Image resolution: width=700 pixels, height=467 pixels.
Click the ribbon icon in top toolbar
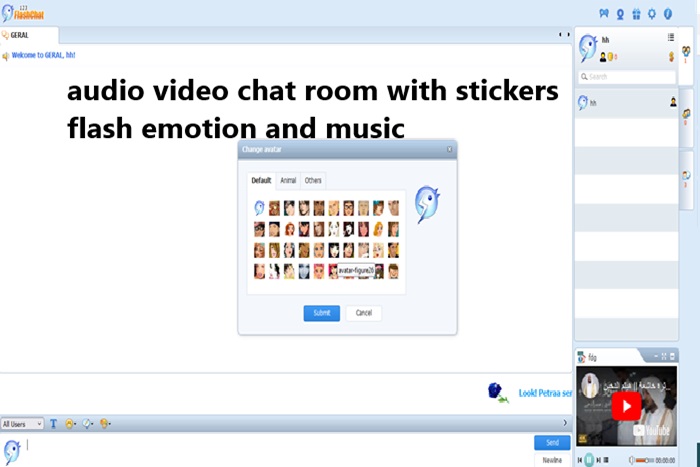[x=603, y=14]
